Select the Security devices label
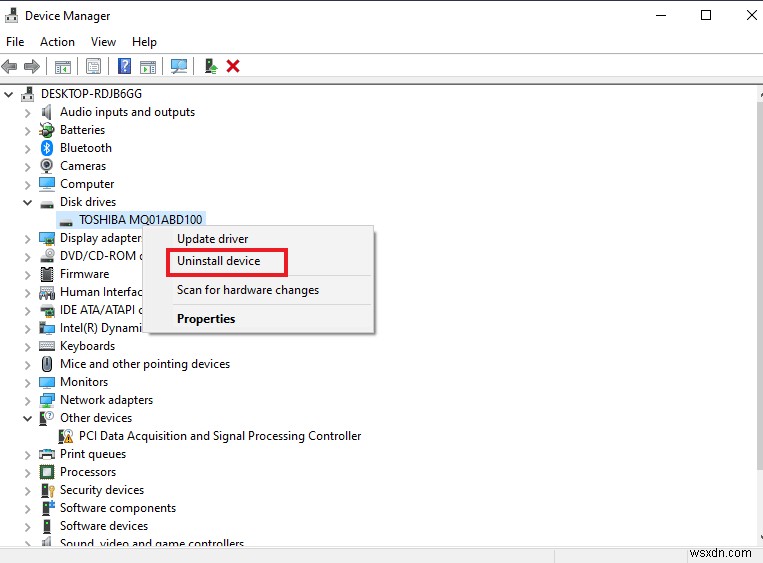763x563 pixels. (102, 490)
